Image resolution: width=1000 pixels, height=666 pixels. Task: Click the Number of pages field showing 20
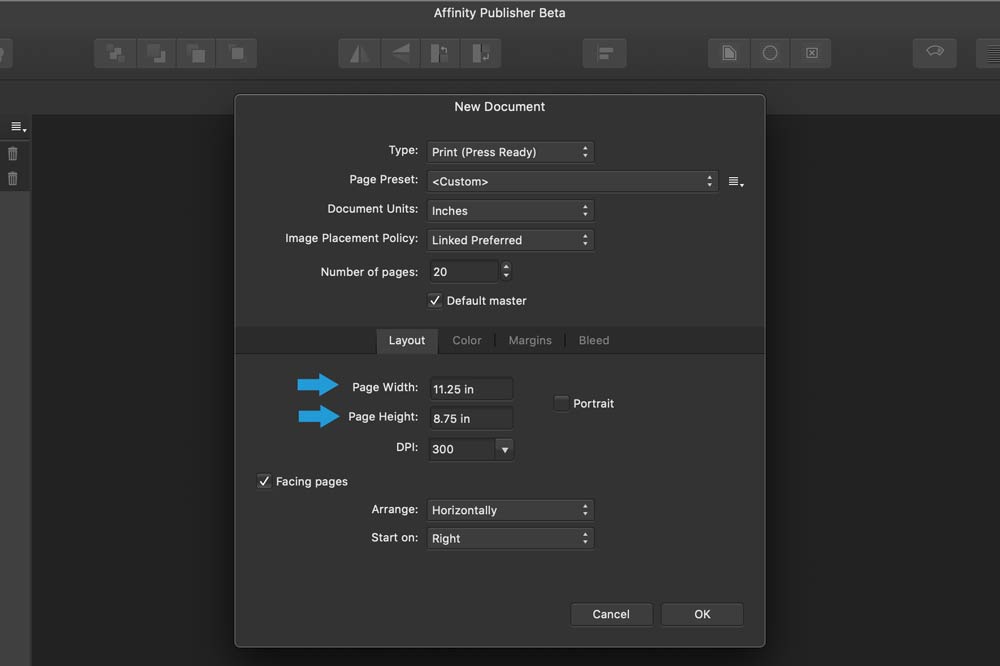click(x=464, y=272)
